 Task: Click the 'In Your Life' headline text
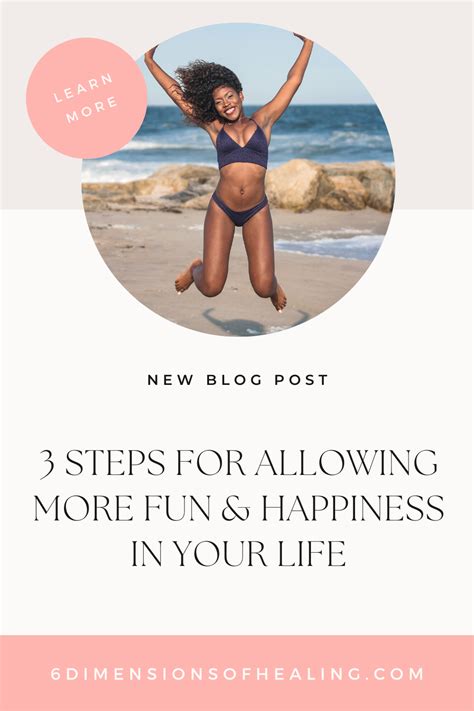239,553
